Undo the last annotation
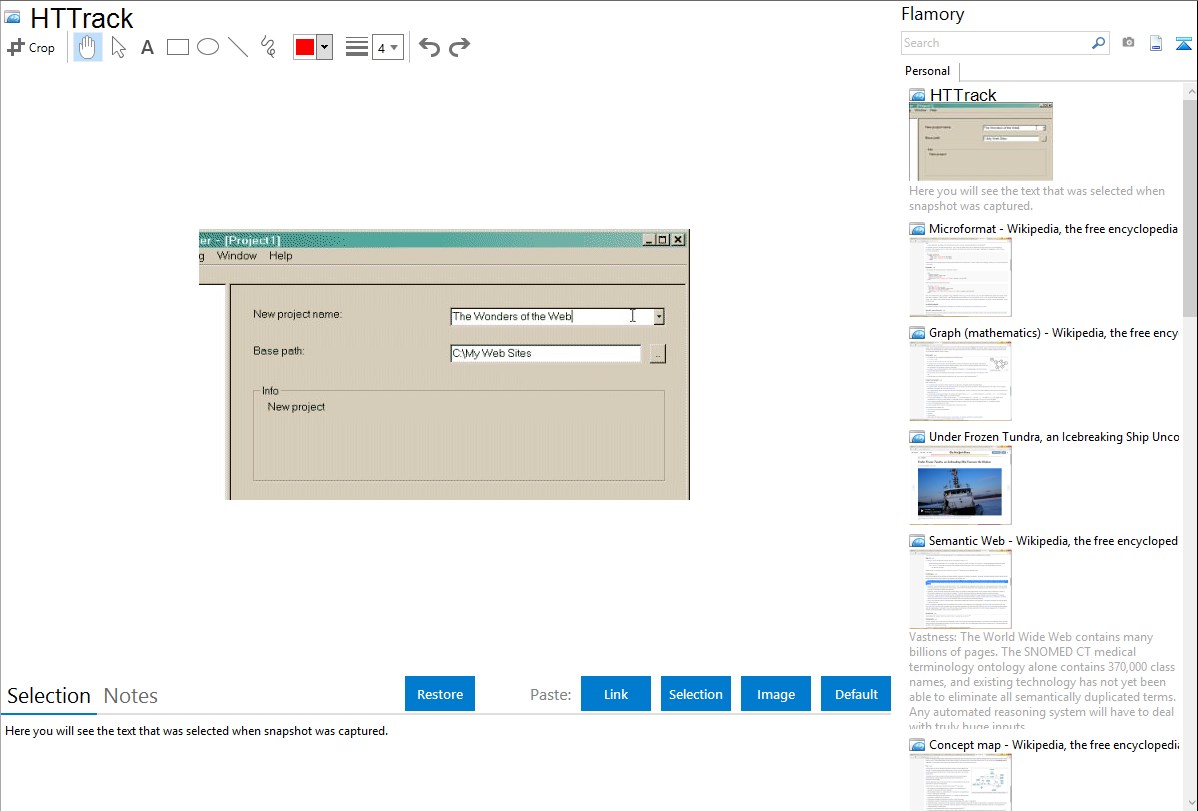This screenshot has width=1198, height=811. [x=429, y=47]
